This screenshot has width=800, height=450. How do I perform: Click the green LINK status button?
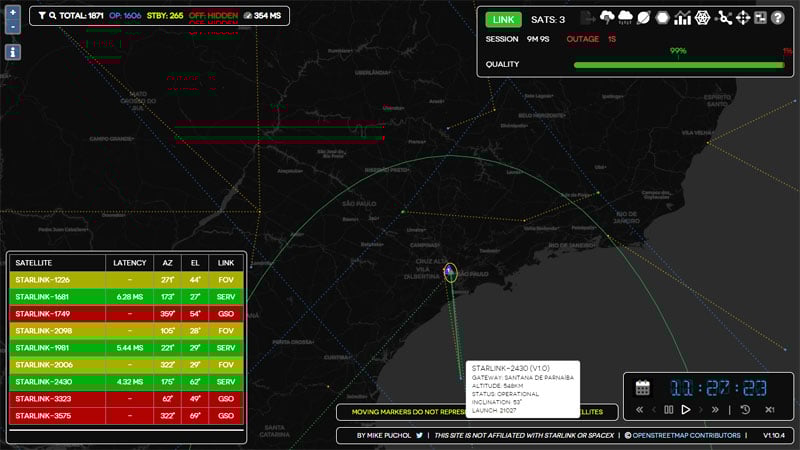(x=504, y=19)
